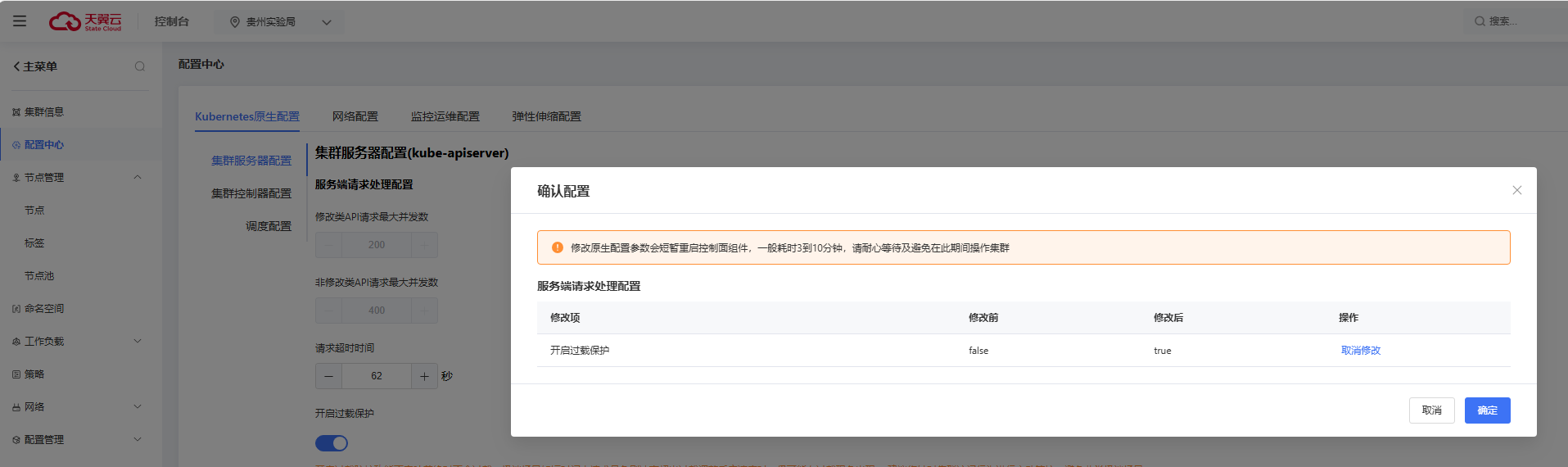Click the sidebar search magnifier icon
The image size is (1568, 467).
[140, 66]
